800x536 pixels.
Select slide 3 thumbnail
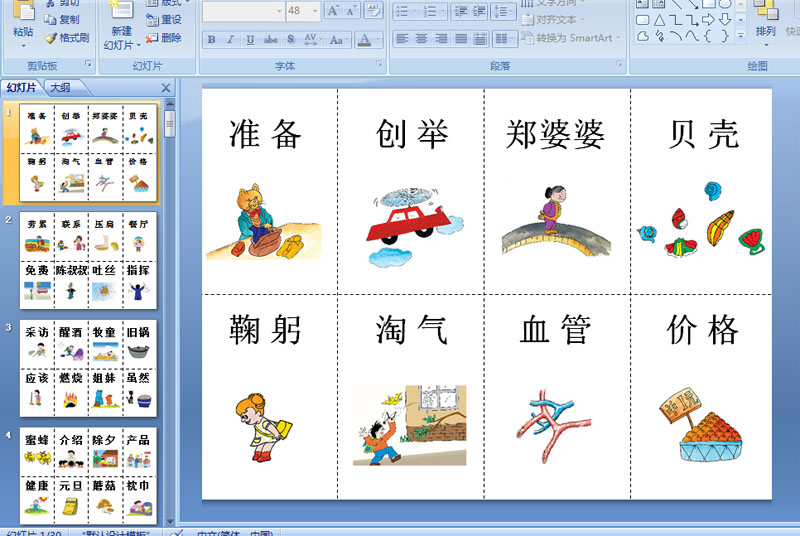88,368
